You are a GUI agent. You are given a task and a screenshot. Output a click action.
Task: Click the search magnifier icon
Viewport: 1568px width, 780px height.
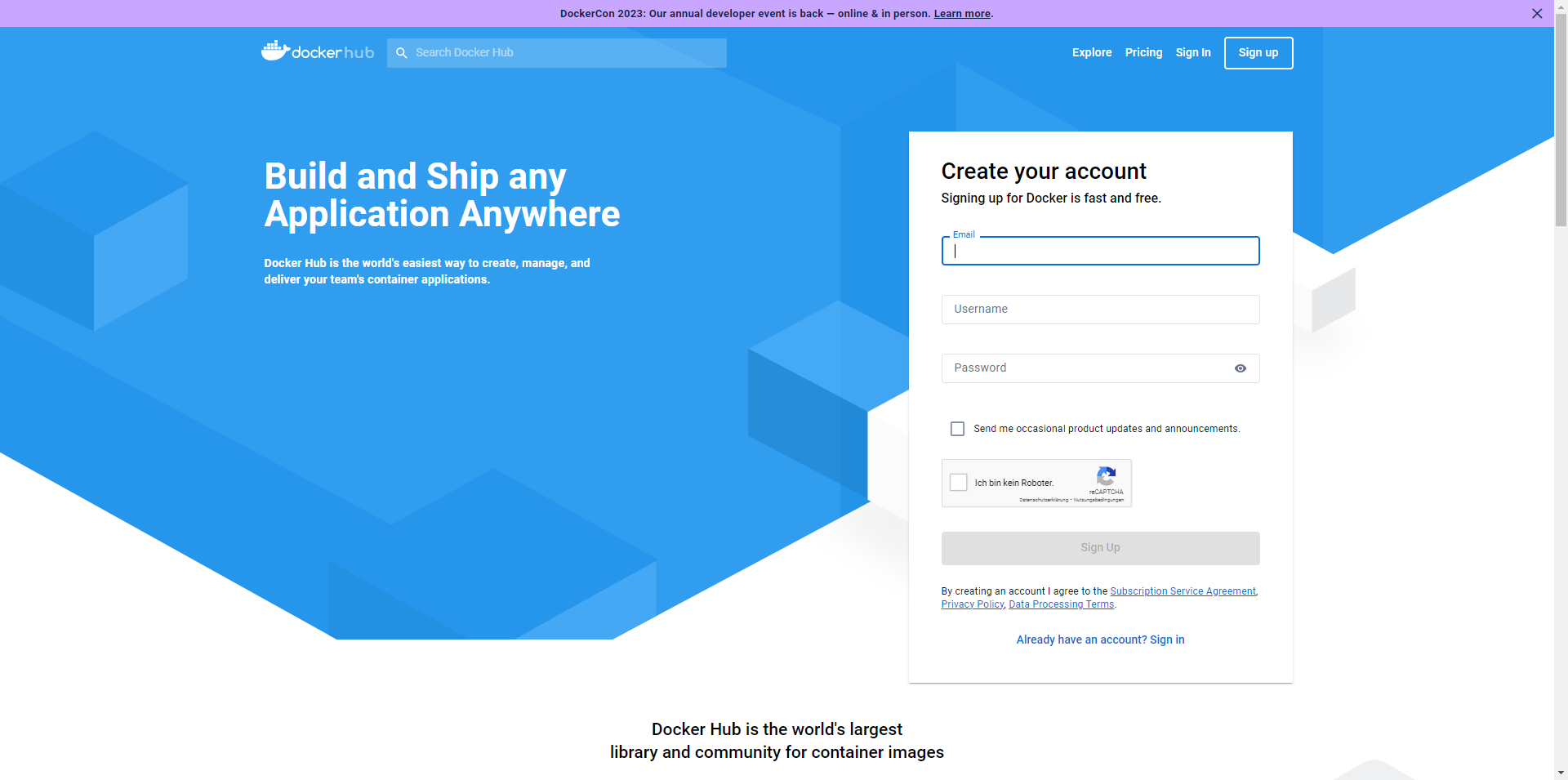pyautogui.click(x=402, y=53)
